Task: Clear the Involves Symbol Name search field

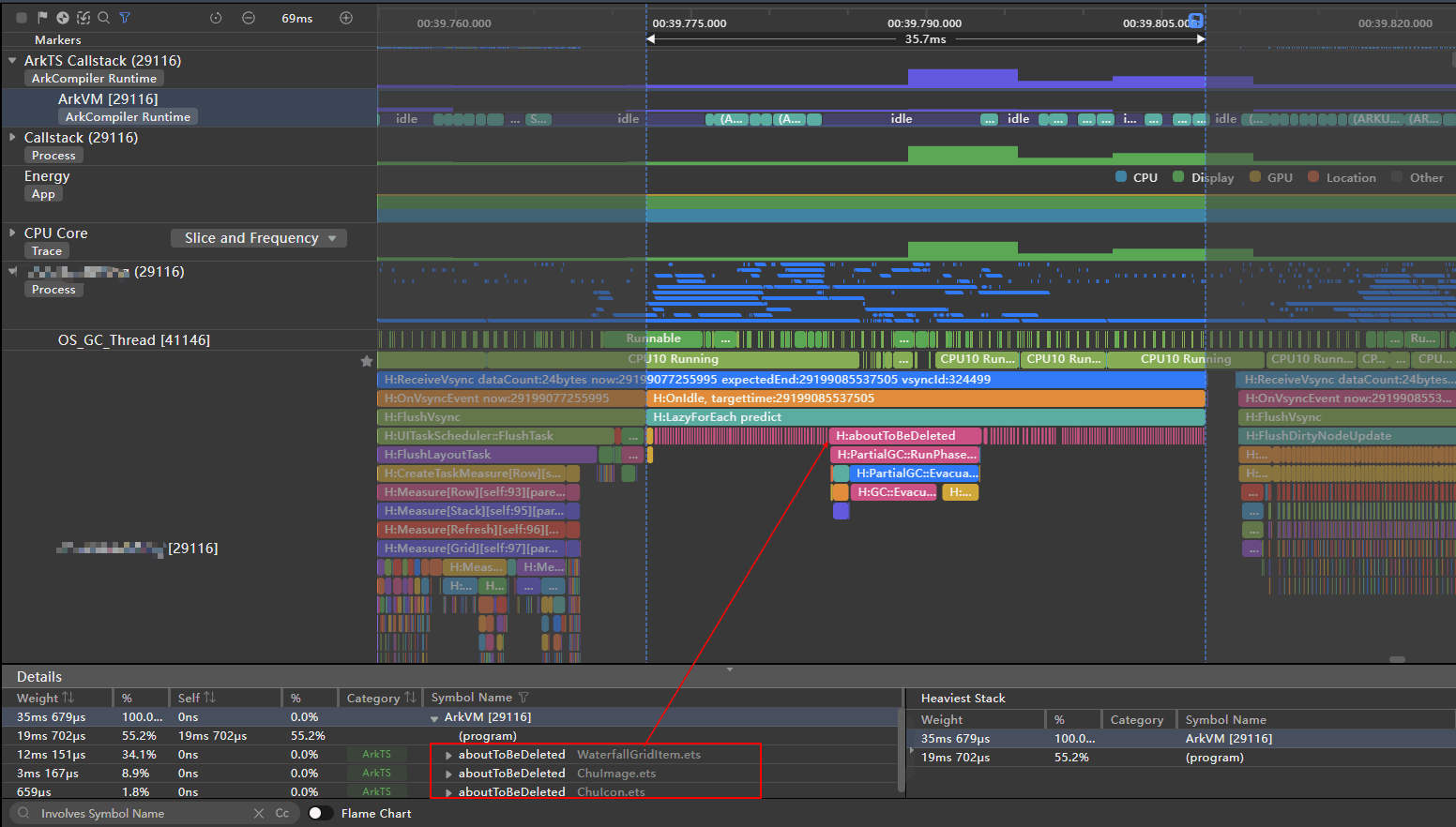Action: pyautogui.click(x=259, y=813)
